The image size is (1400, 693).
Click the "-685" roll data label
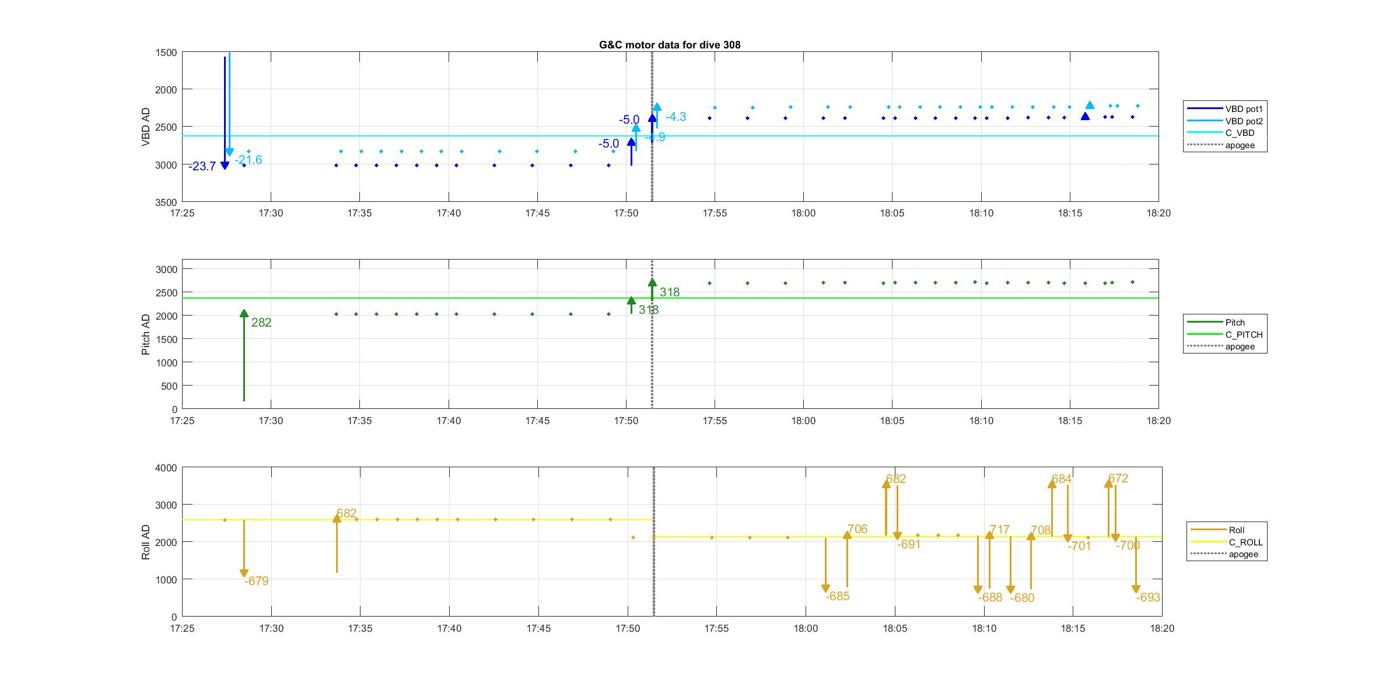click(837, 596)
